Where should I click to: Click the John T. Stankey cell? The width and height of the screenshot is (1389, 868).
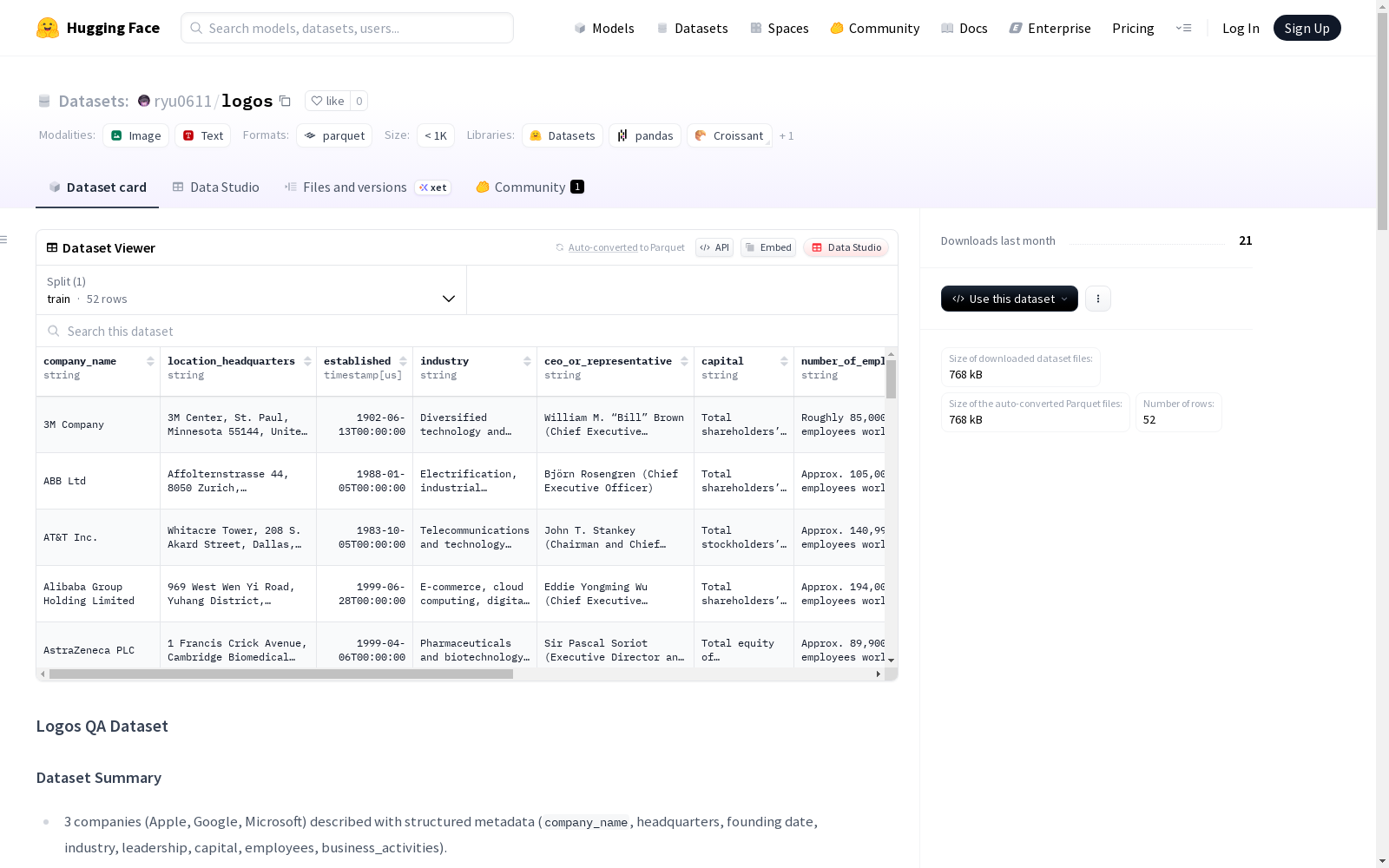coord(616,537)
